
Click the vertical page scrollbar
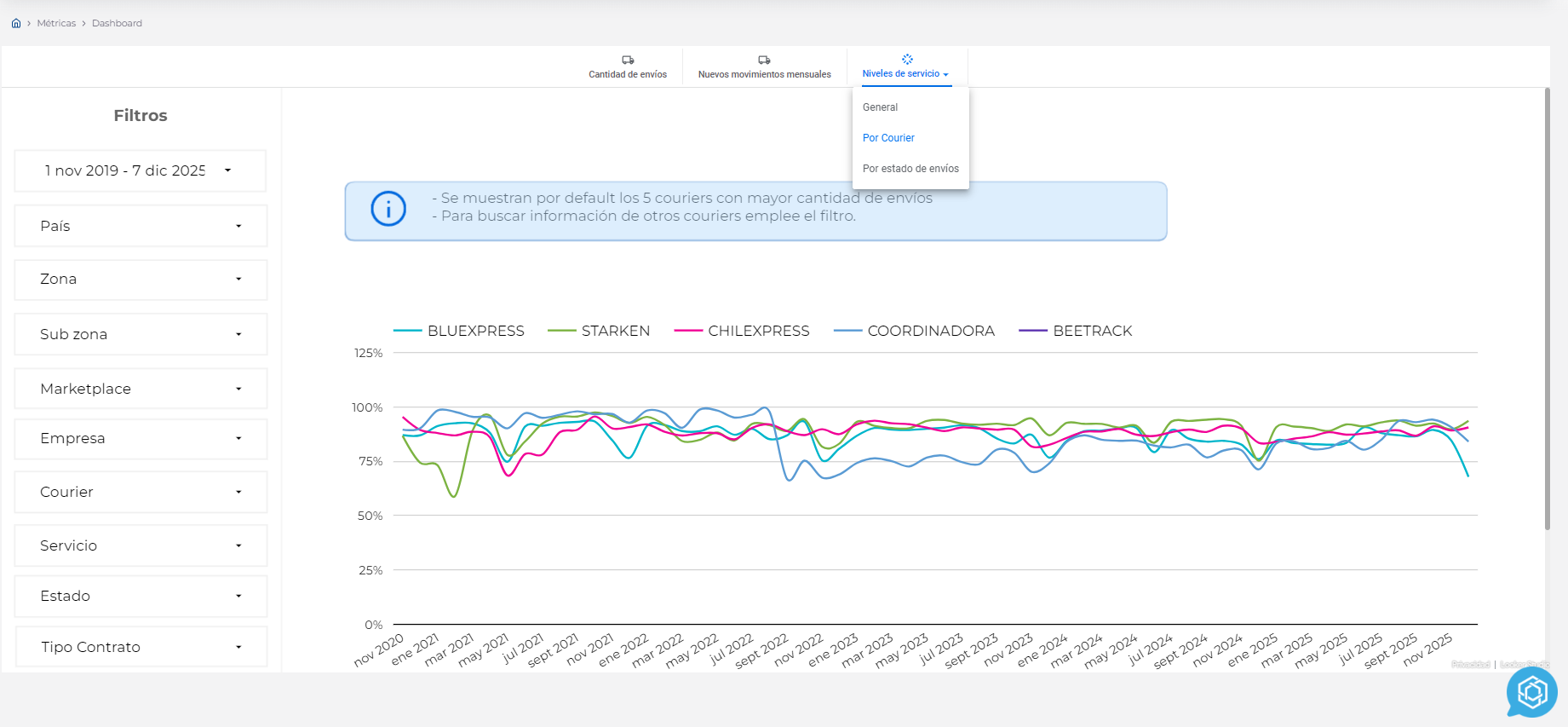(x=1547, y=307)
